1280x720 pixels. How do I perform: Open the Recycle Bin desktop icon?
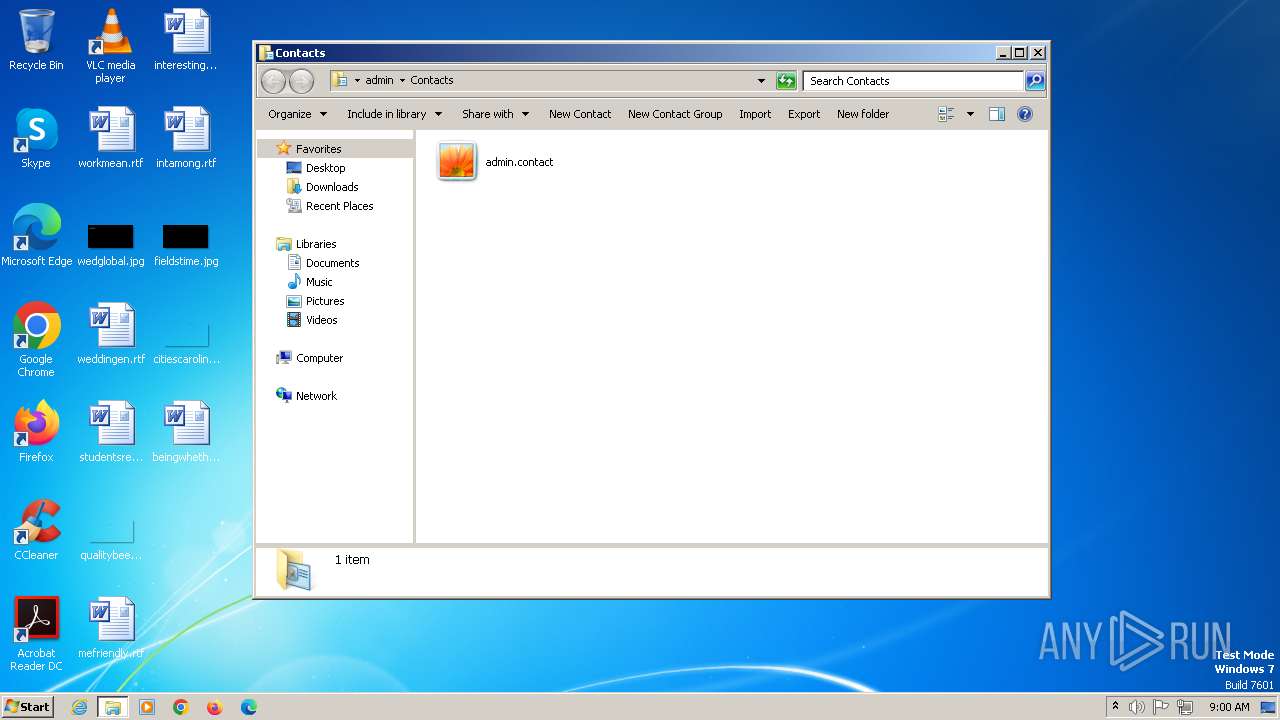[36, 40]
